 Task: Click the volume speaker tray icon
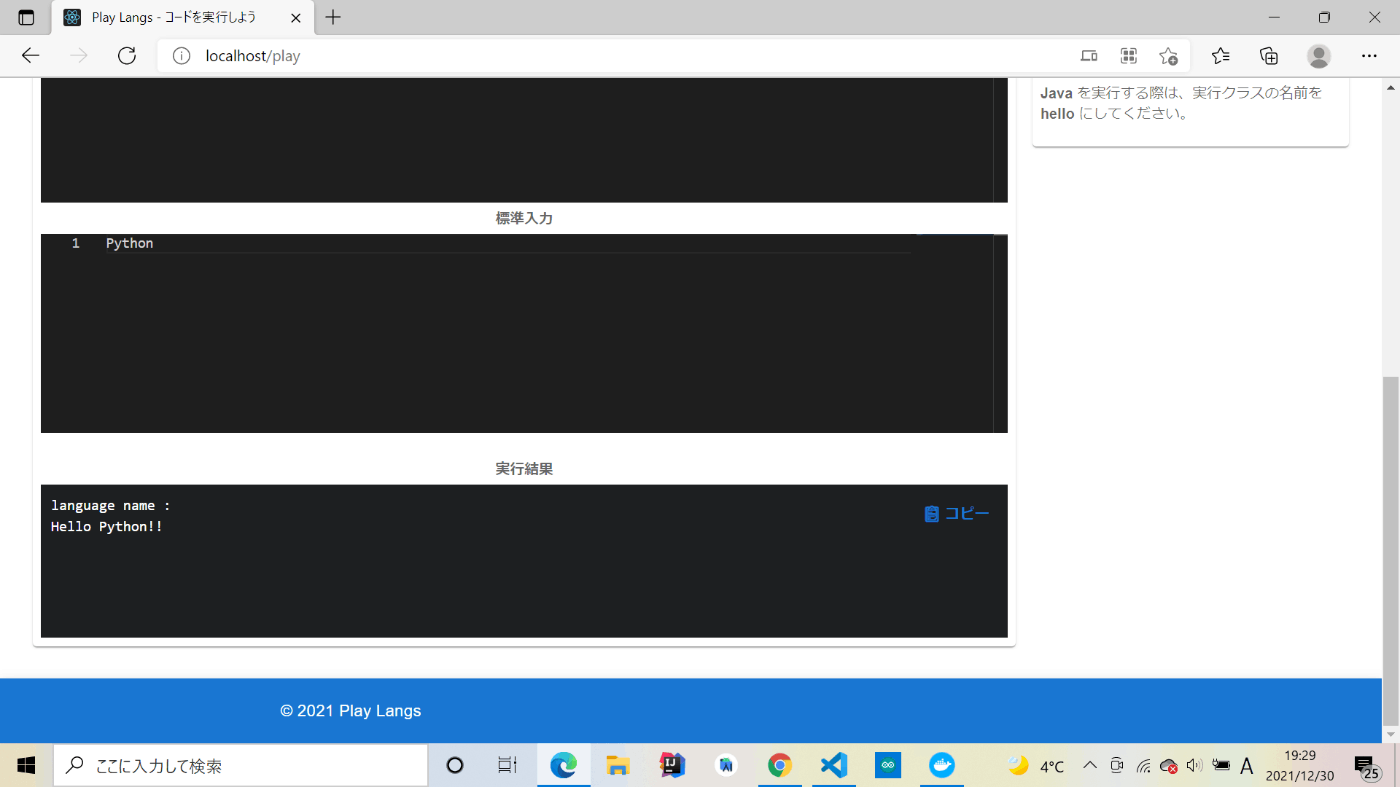click(1194, 766)
